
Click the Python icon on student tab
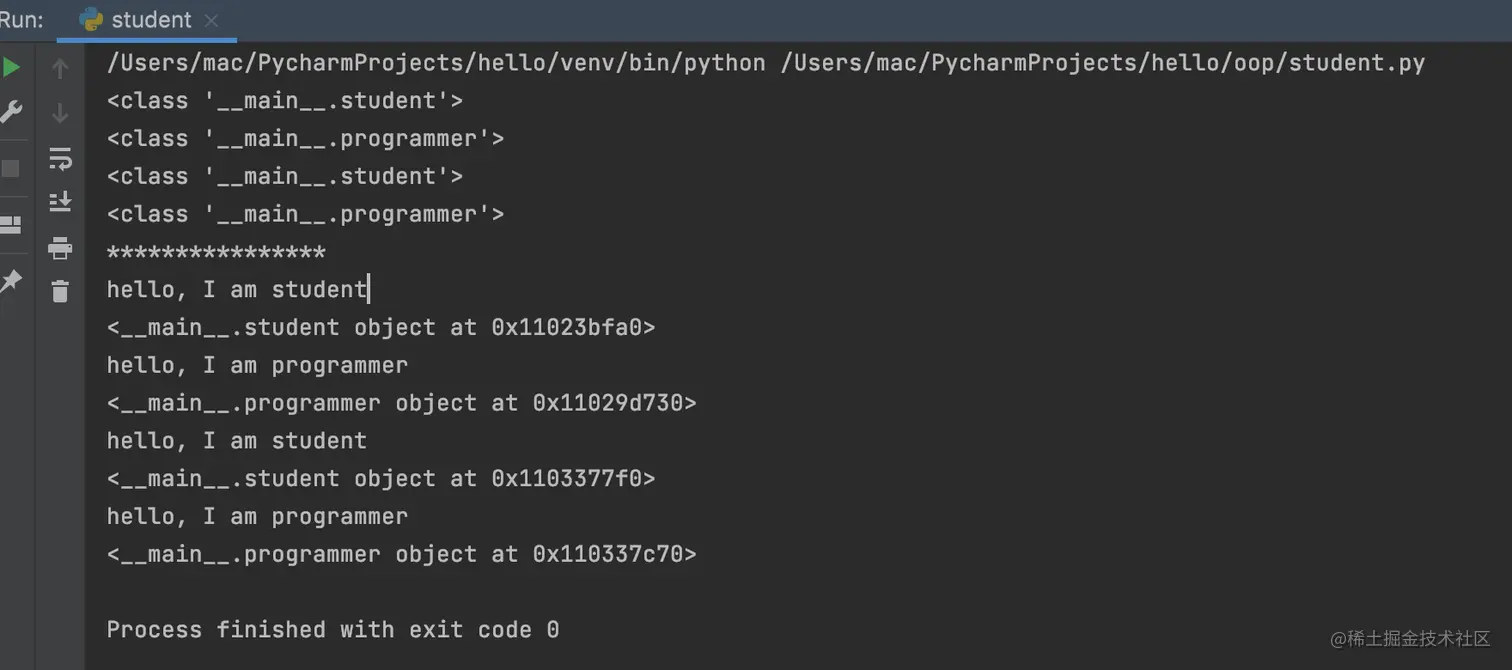[x=92, y=20]
